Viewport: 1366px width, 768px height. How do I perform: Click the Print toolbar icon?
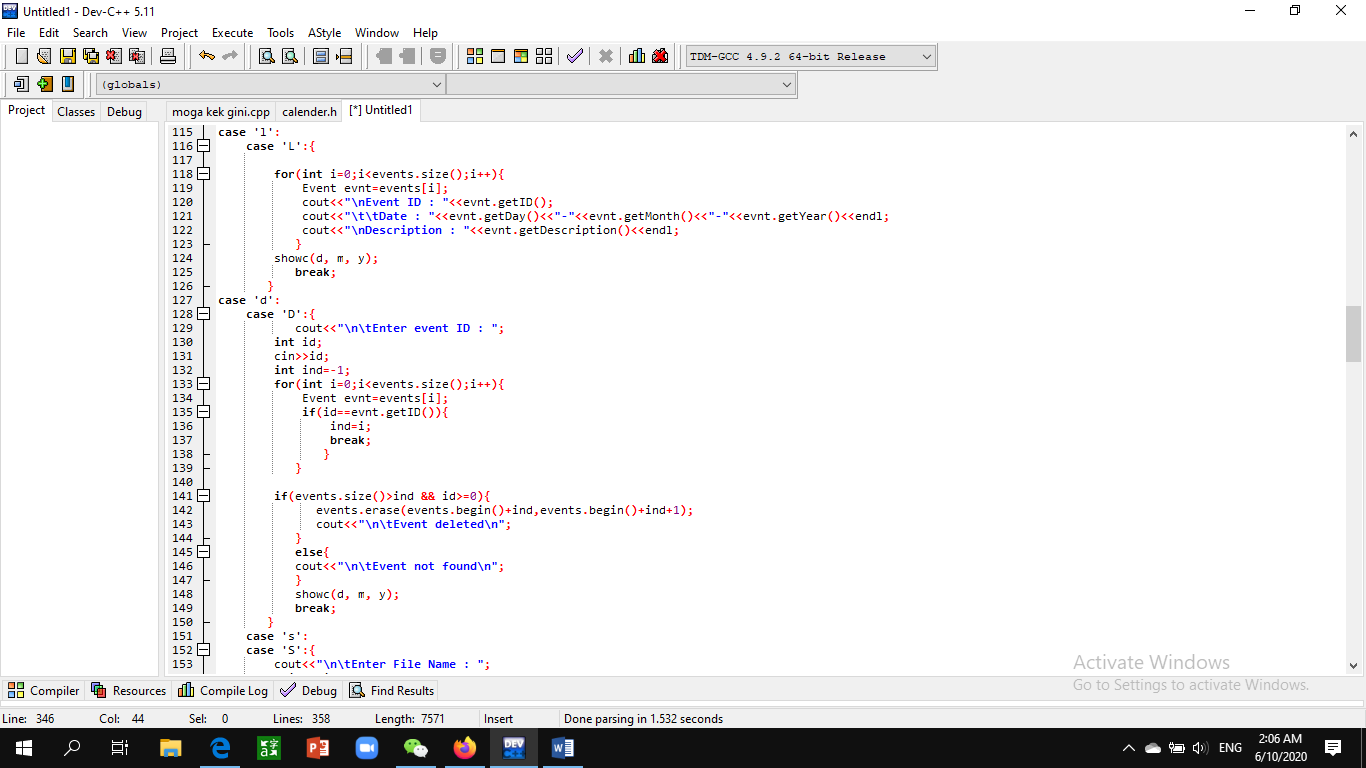[168, 56]
